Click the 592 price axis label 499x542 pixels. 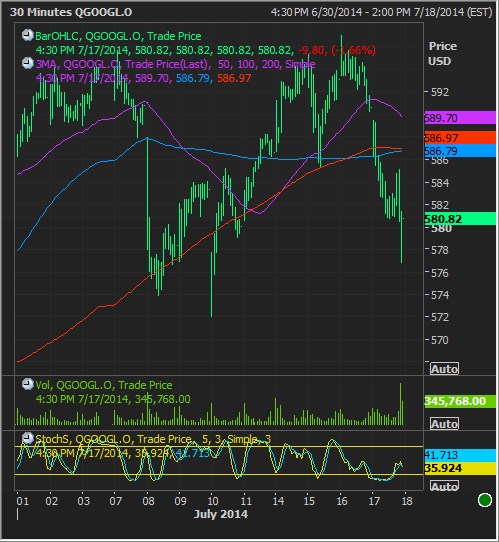(440, 92)
